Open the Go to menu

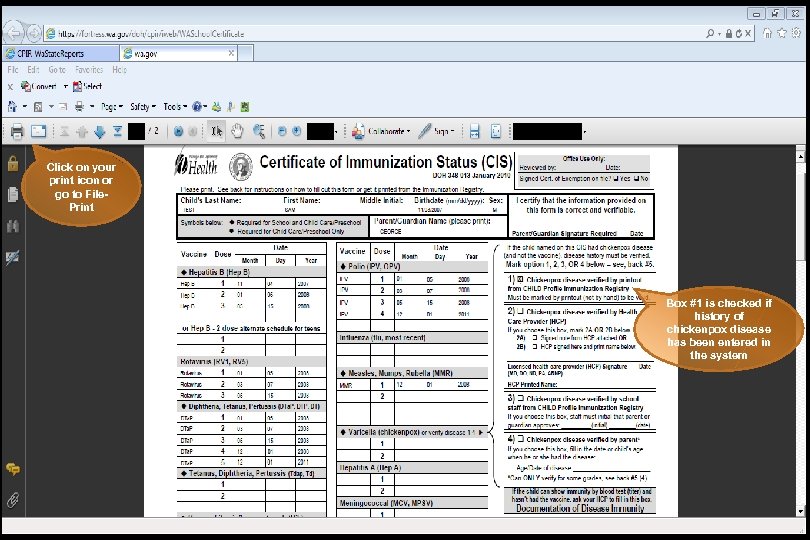tap(57, 70)
